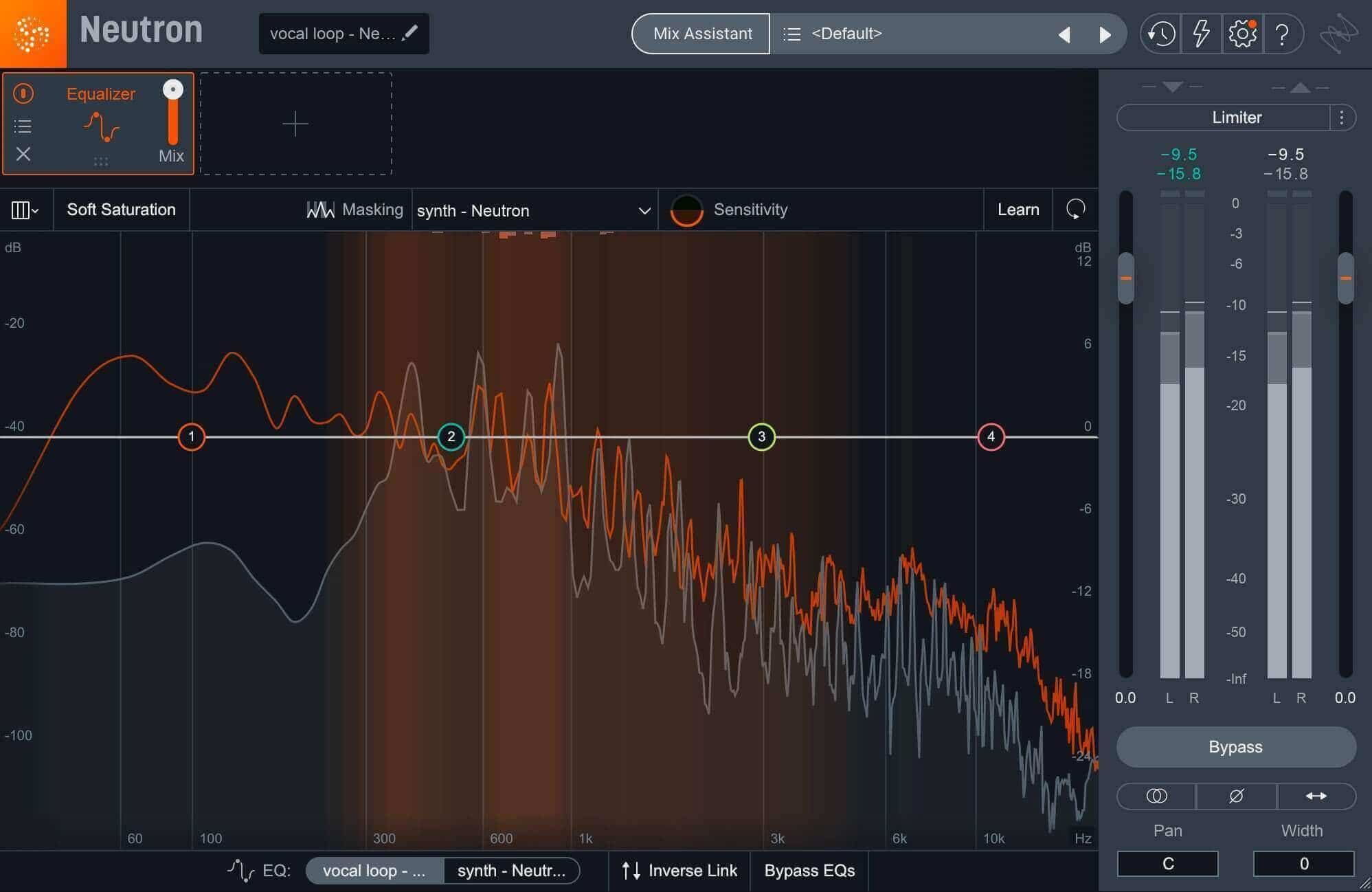
Task: Open Mix Assistant
Action: 701,34
